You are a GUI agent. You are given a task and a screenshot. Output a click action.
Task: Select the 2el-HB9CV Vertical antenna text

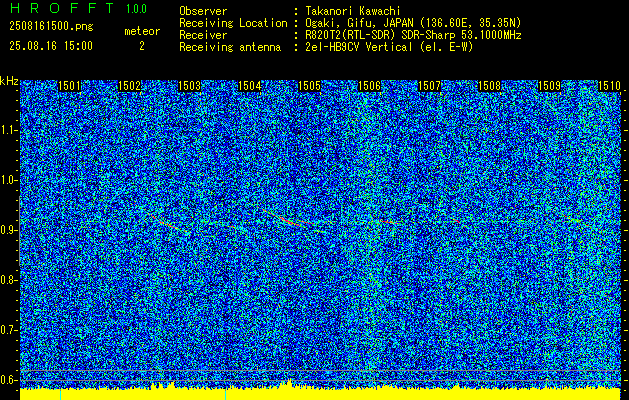click(x=389, y=47)
